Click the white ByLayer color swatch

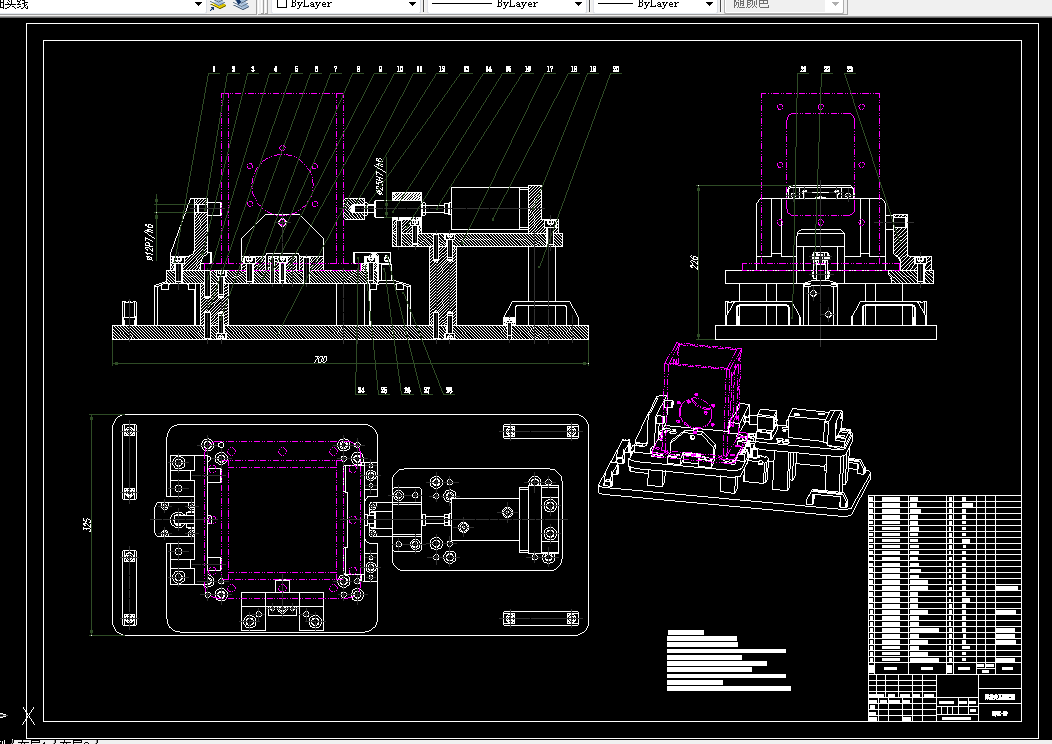click(282, 4)
